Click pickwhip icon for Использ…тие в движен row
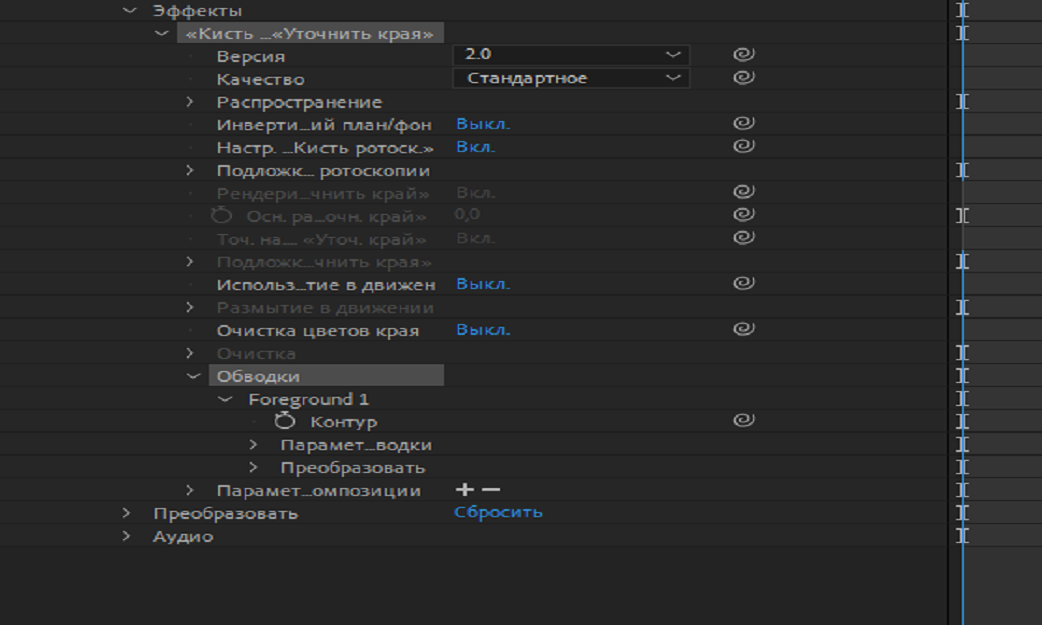 [x=743, y=284]
